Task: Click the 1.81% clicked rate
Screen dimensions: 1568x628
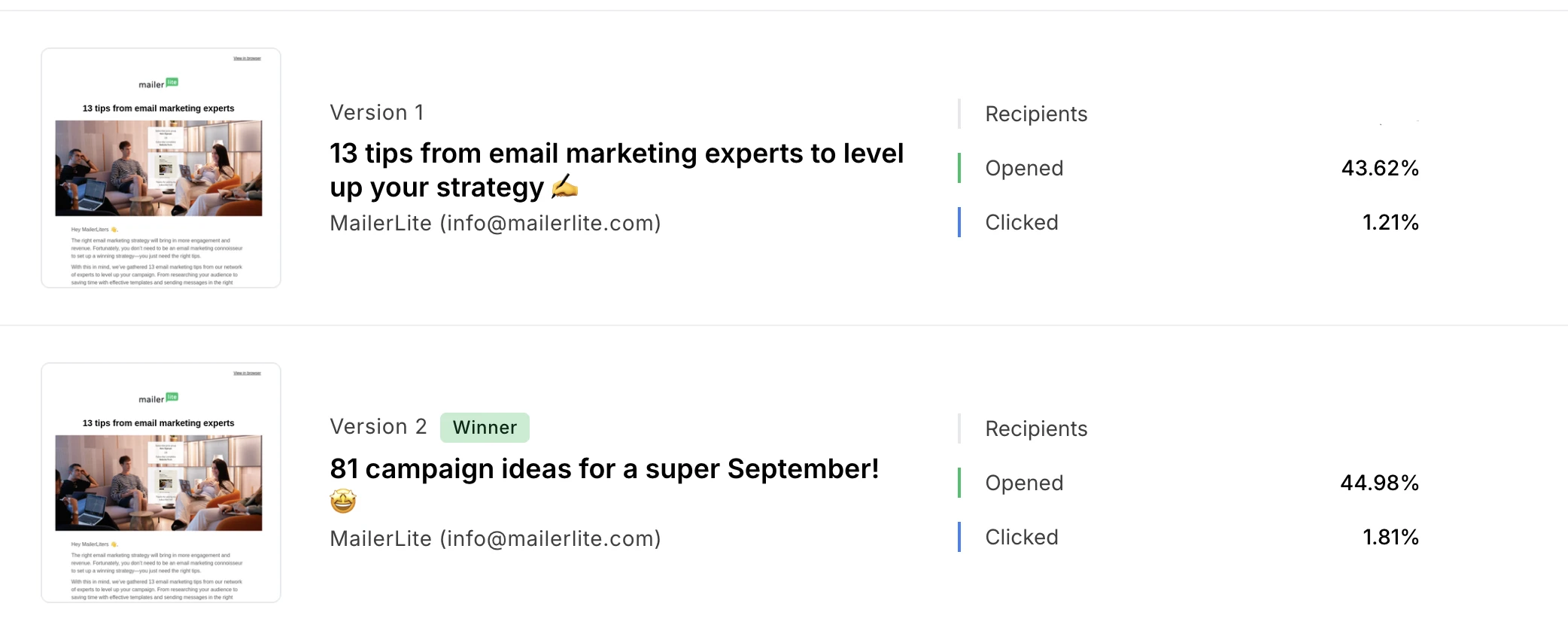Action: (x=1390, y=537)
